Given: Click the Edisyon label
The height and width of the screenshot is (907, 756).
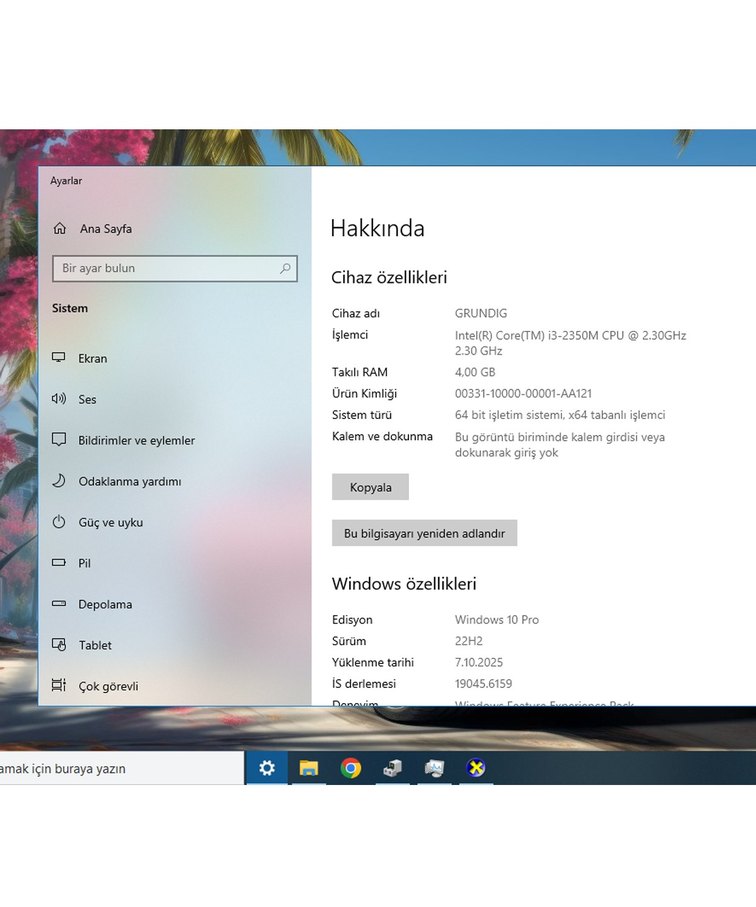Looking at the screenshot, I should (x=352, y=620).
